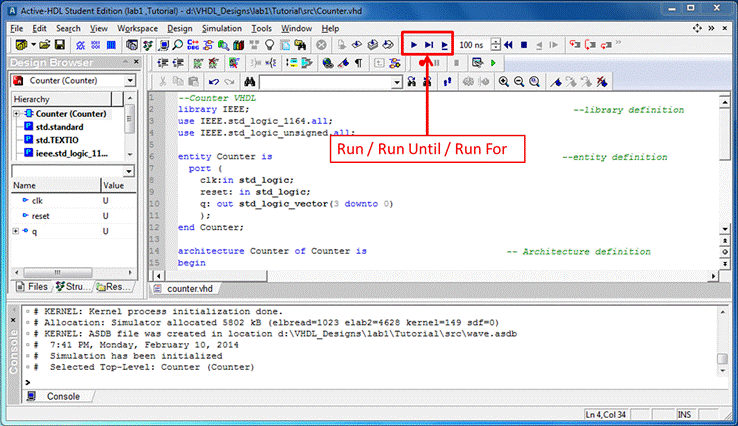Screen dimensions: 738x426
Task: Select ieee.std_logic_11... in the hierarchy
Action: pos(72,153)
